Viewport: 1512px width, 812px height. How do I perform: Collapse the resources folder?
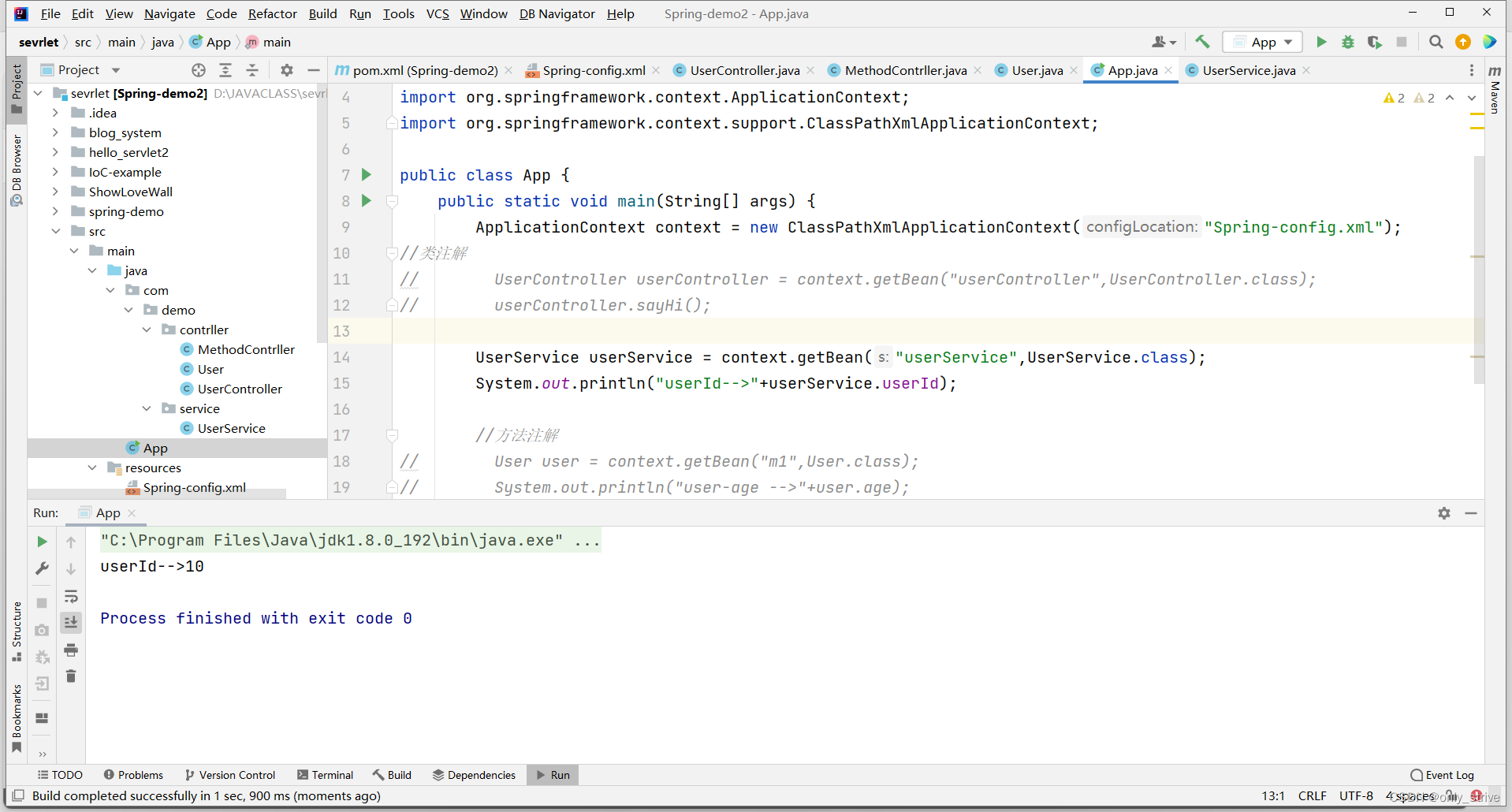tap(92, 467)
